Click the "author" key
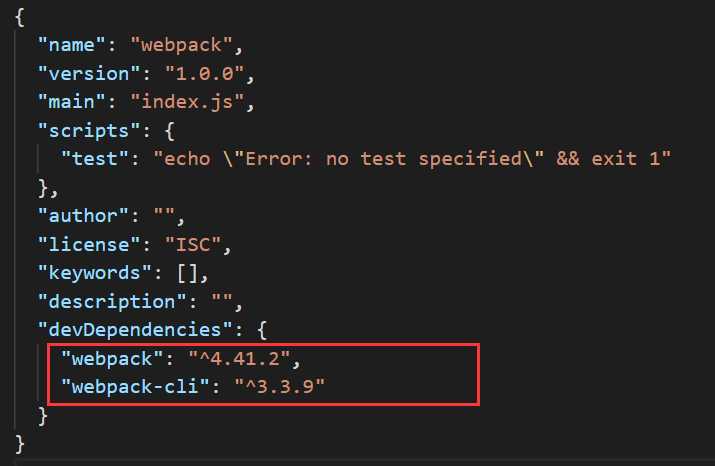This screenshot has height=466, width=715. (x=83, y=216)
